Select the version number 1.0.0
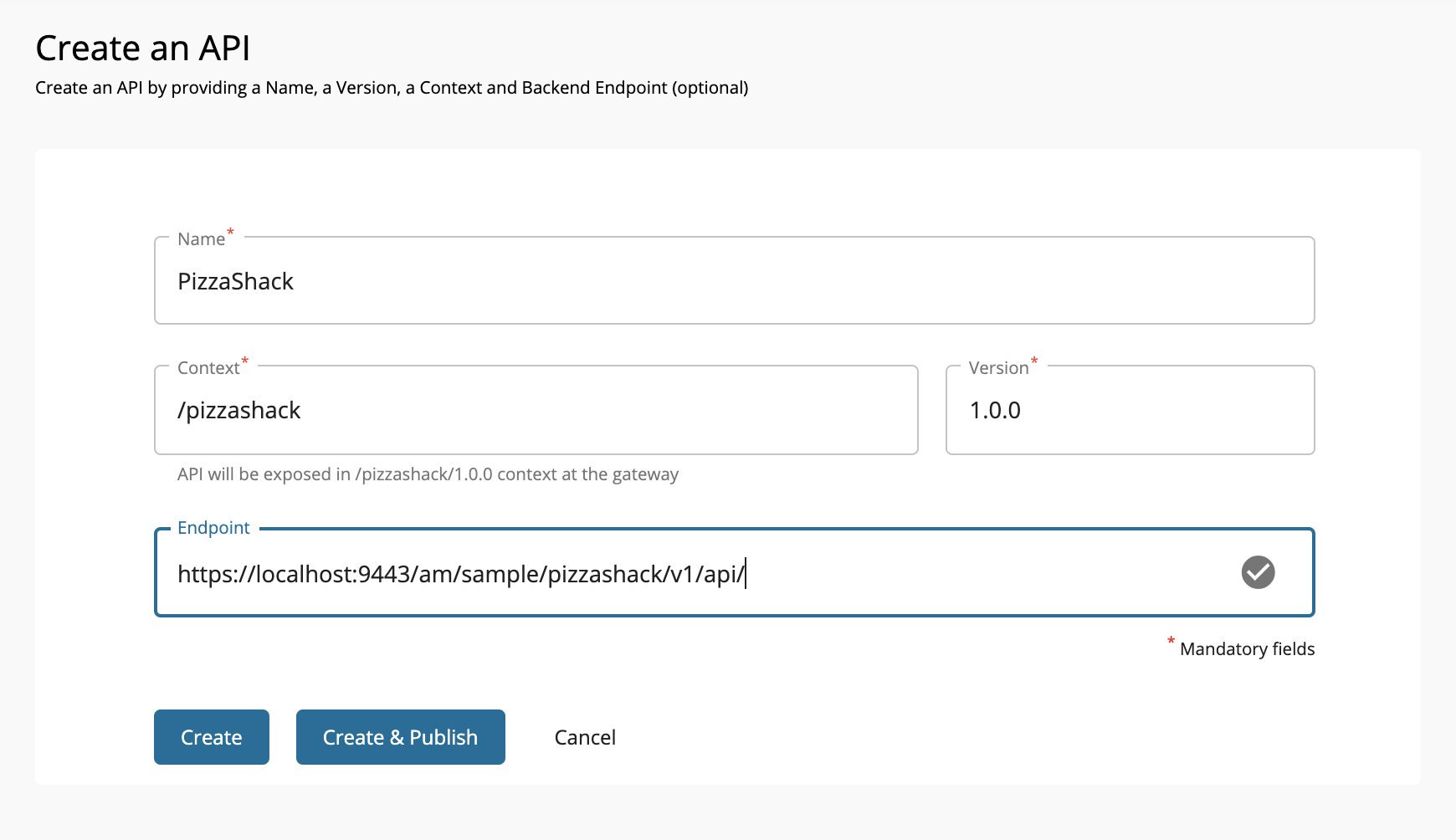 [x=995, y=410]
